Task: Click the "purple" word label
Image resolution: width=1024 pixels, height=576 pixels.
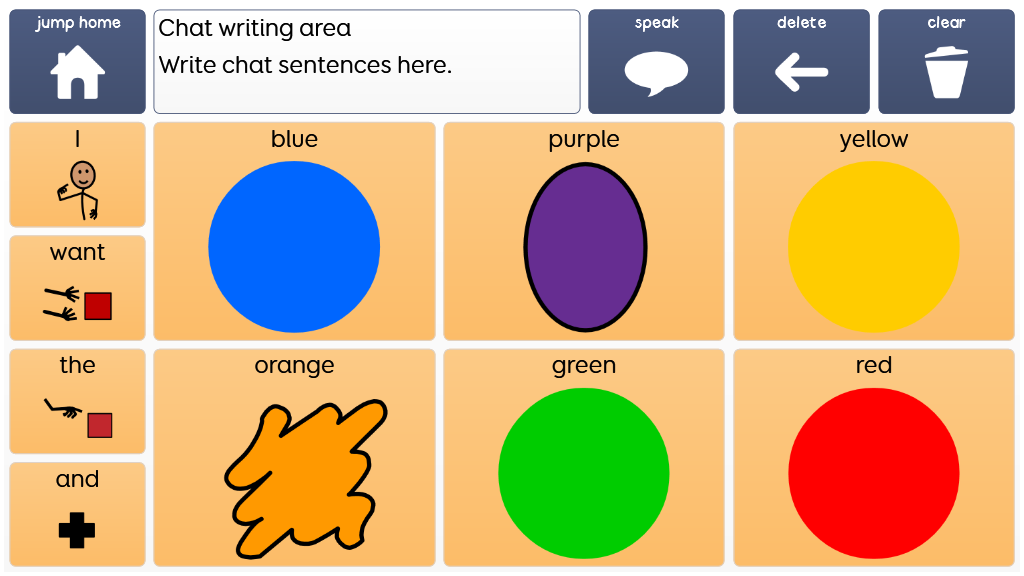Action: [x=584, y=140]
